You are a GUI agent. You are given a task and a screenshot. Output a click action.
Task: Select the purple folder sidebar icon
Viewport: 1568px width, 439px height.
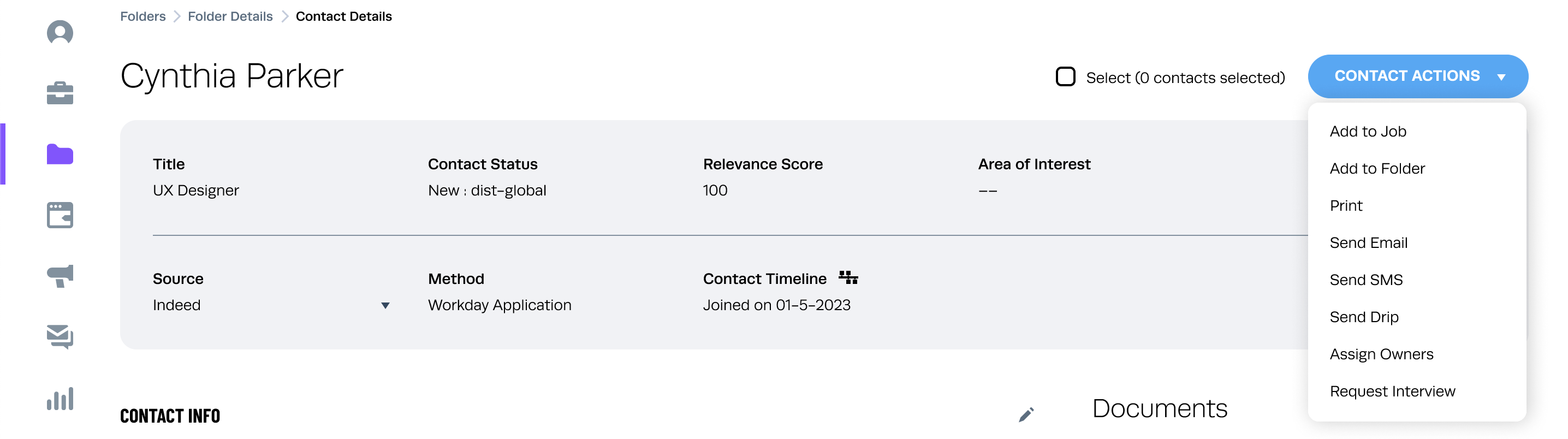click(60, 154)
